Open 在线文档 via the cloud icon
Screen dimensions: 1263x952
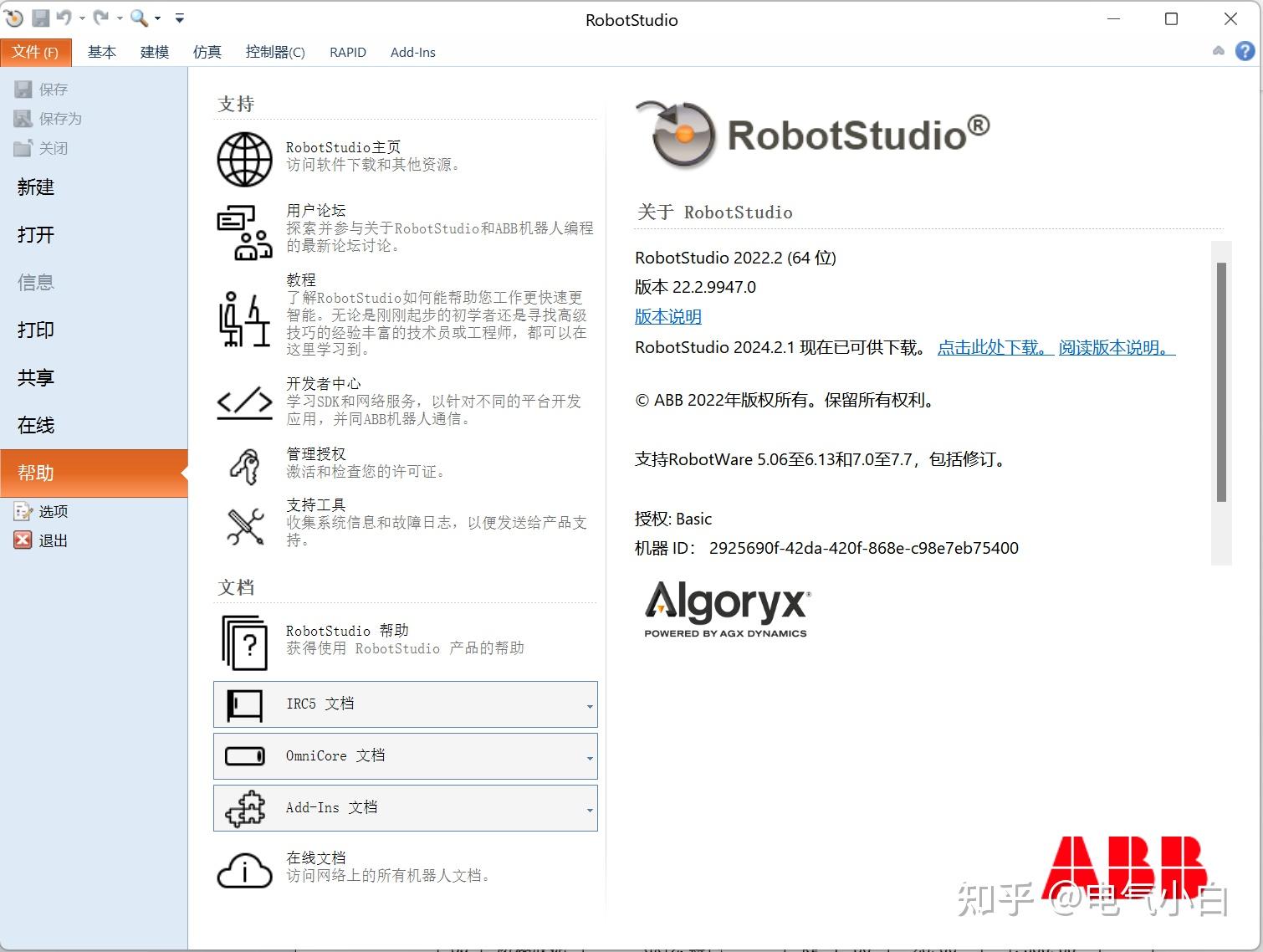point(243,870)
